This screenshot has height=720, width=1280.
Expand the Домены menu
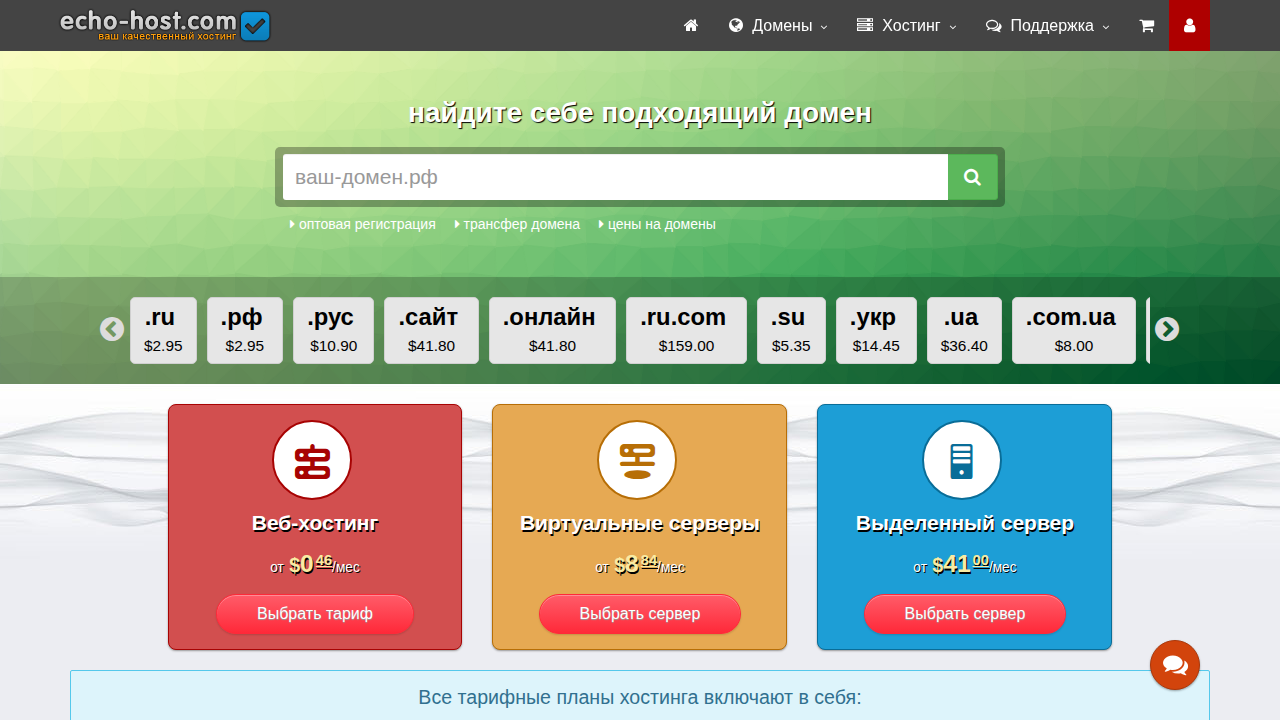click(x=779, y=25)
